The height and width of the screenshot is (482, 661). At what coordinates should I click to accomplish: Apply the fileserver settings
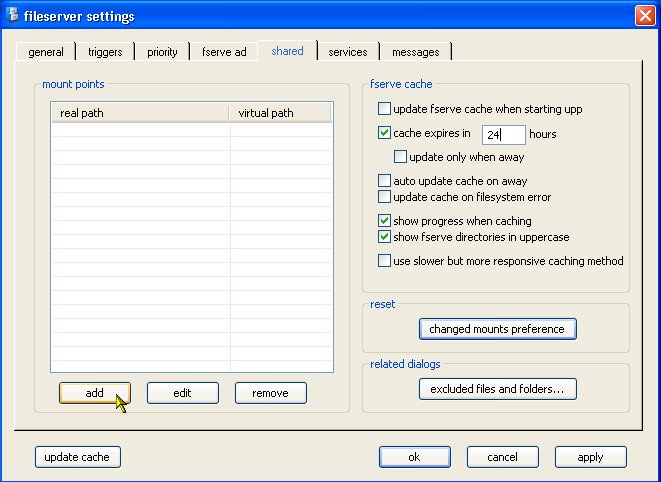[591, 457]
